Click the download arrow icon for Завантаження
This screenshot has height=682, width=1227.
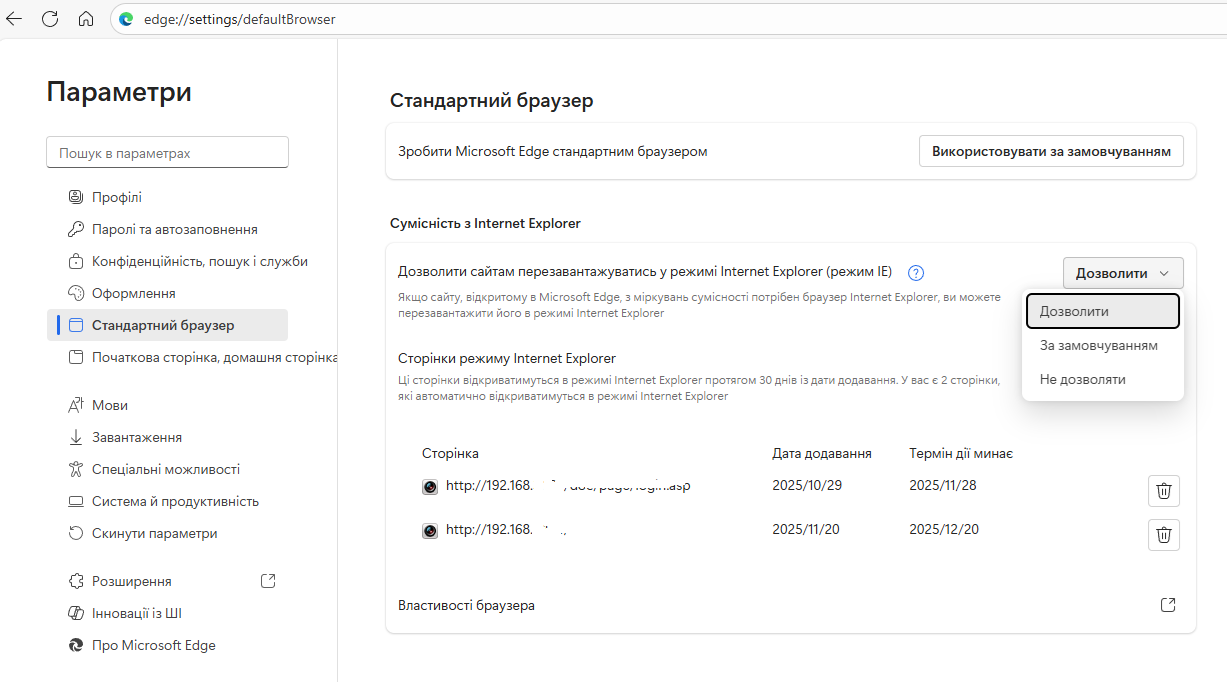[76, 437]
